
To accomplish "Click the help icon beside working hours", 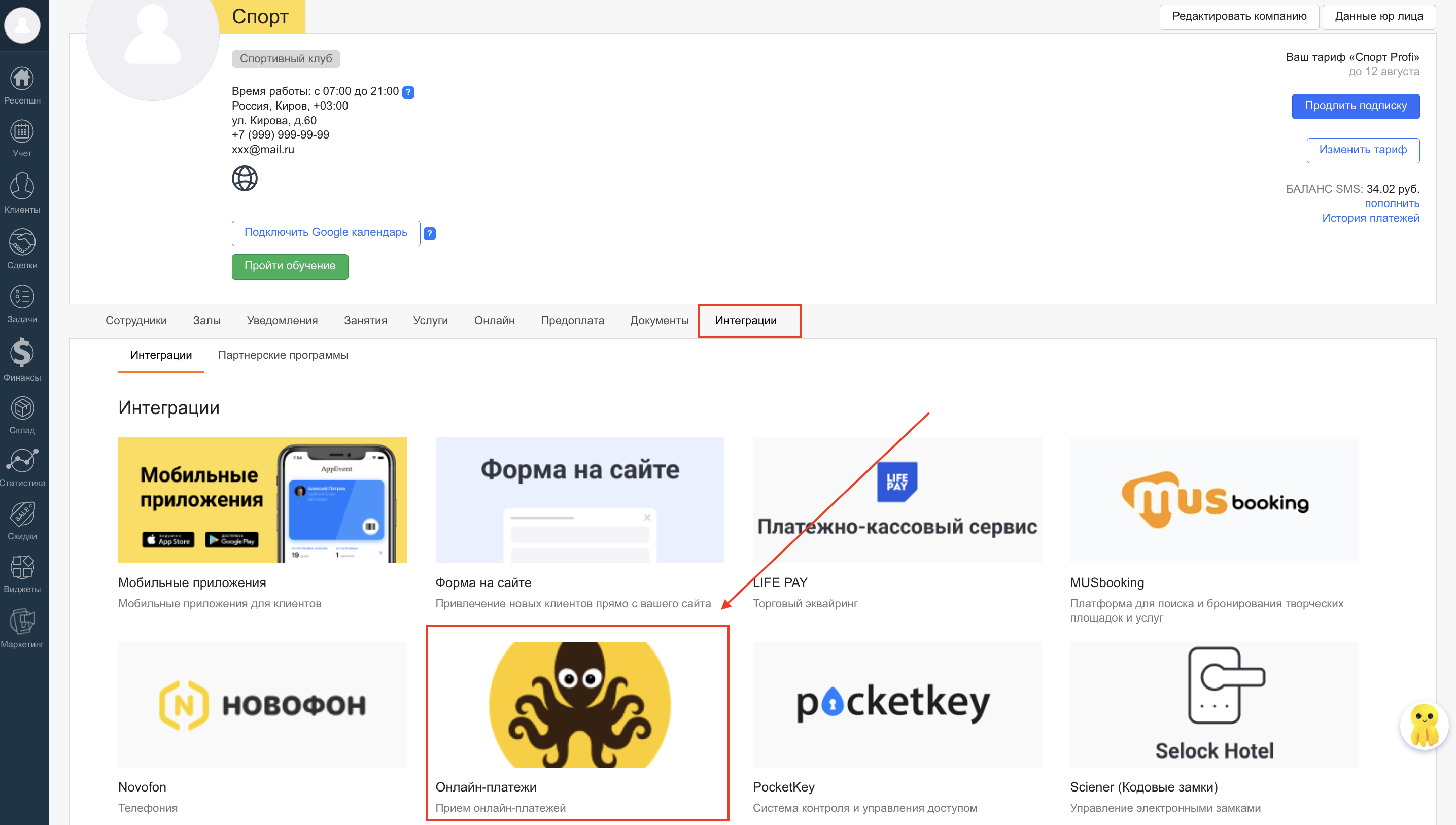I will tap(408, 92).
